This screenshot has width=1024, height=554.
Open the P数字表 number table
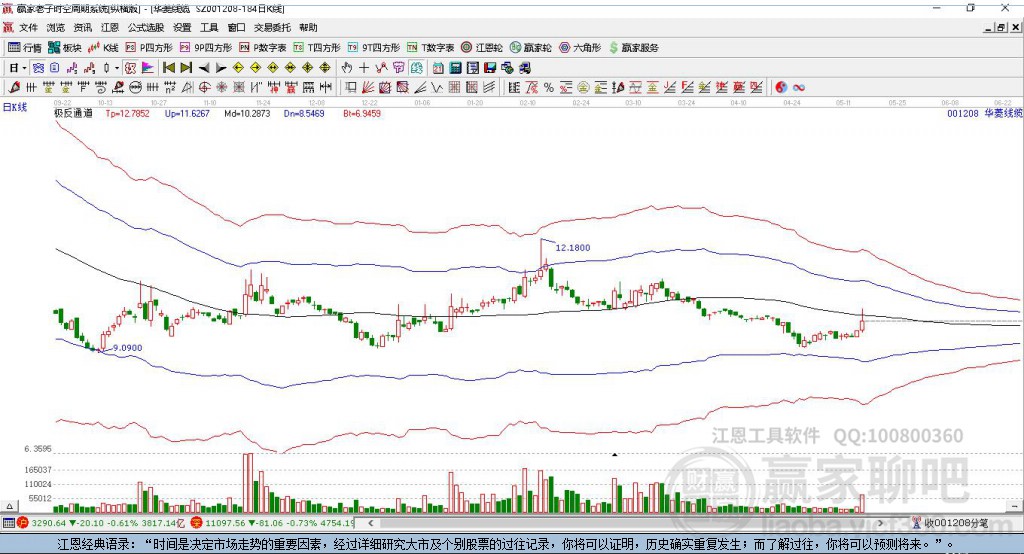point(263,48)
